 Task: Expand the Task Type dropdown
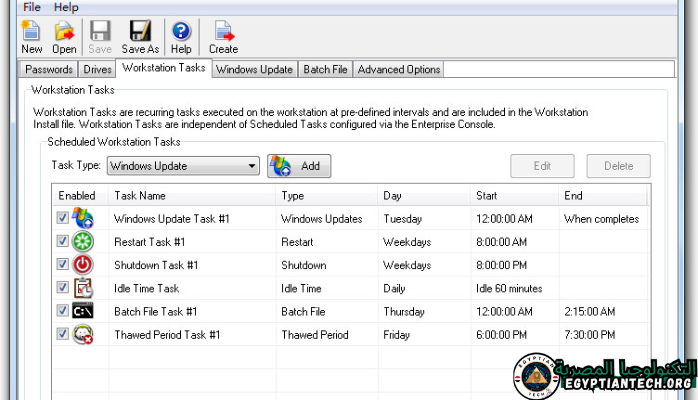click(250, 166)
